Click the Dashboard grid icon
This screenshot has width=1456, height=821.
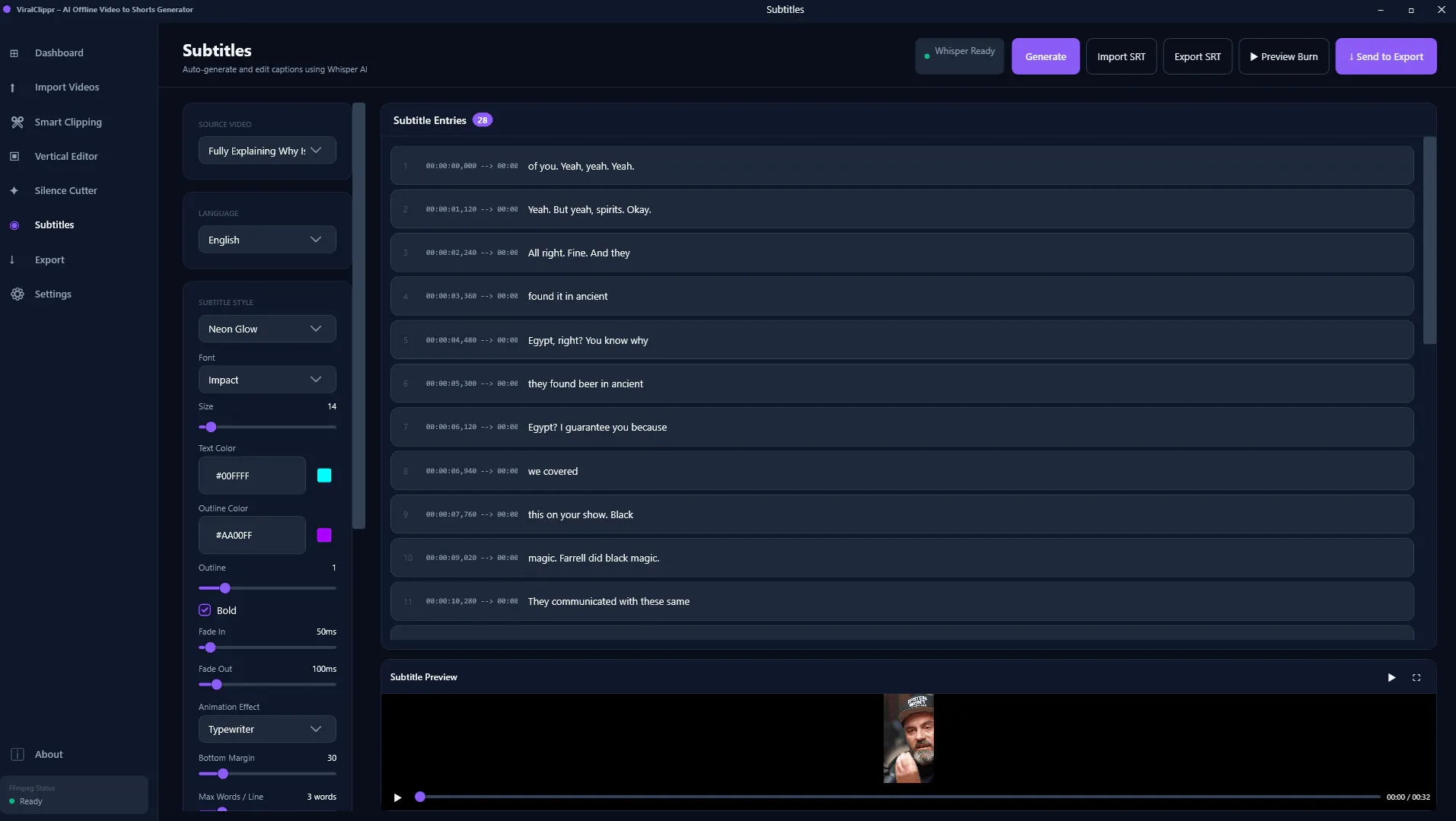coord(14,53)
